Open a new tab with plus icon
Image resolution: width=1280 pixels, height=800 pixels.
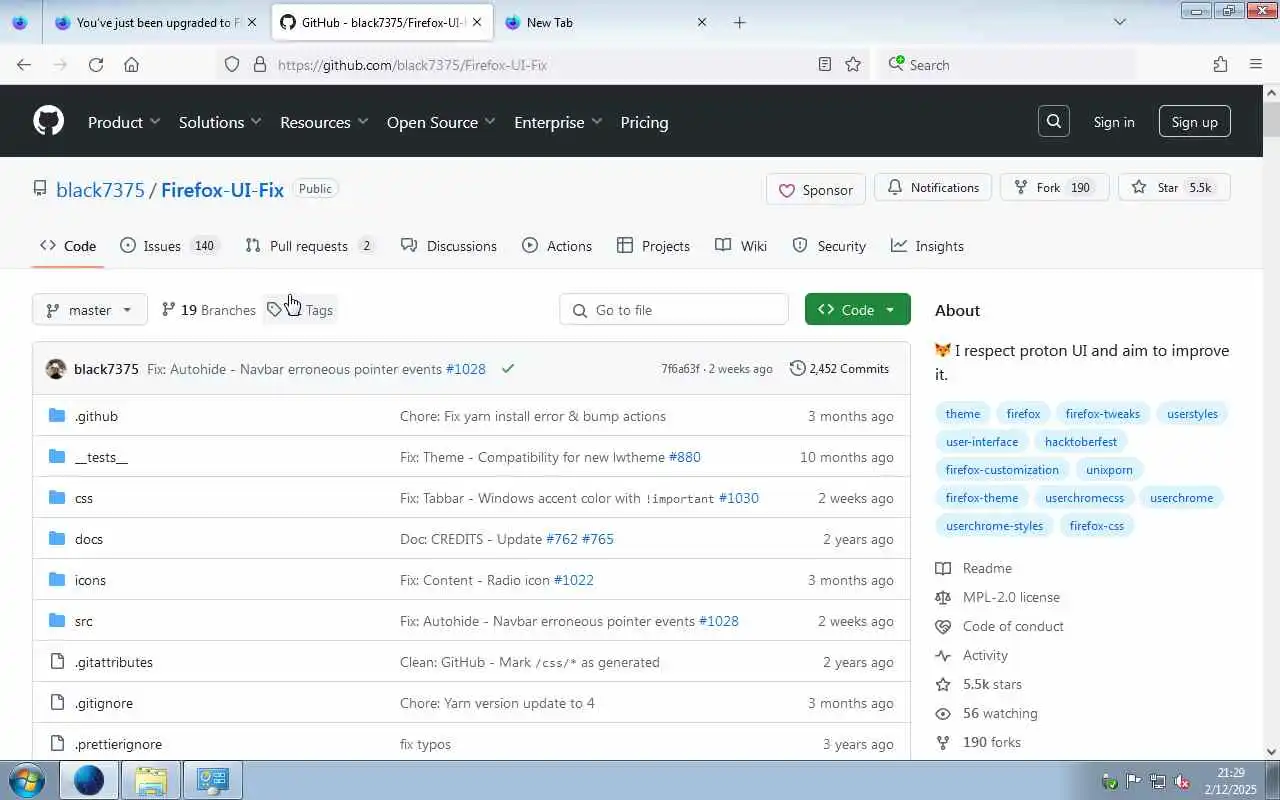pos(740,22)
